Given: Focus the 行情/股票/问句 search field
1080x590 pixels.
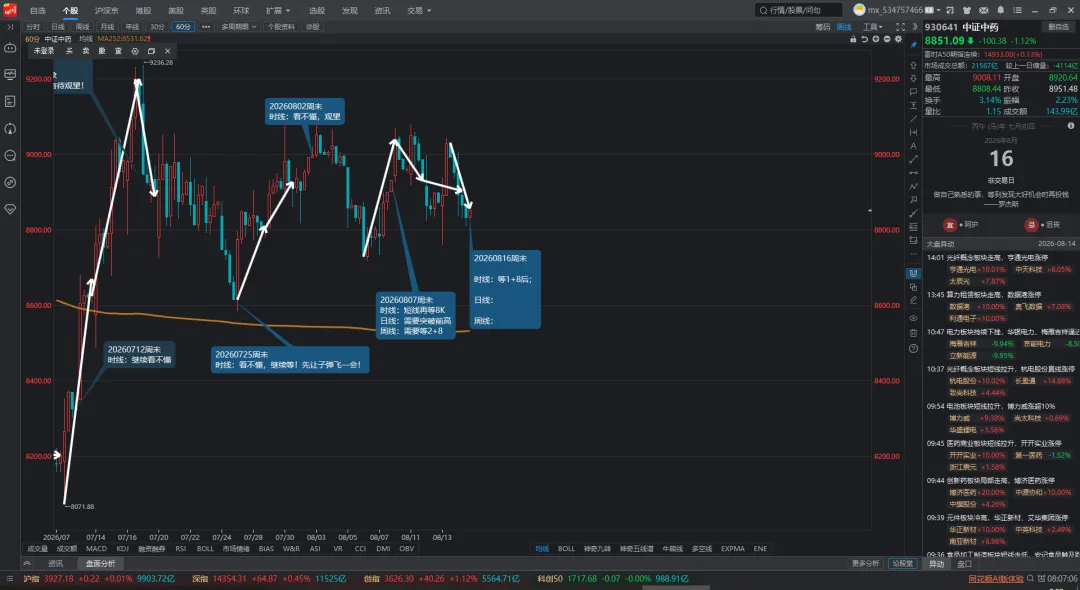Looking at the screenshot, I should pos(799,10).
